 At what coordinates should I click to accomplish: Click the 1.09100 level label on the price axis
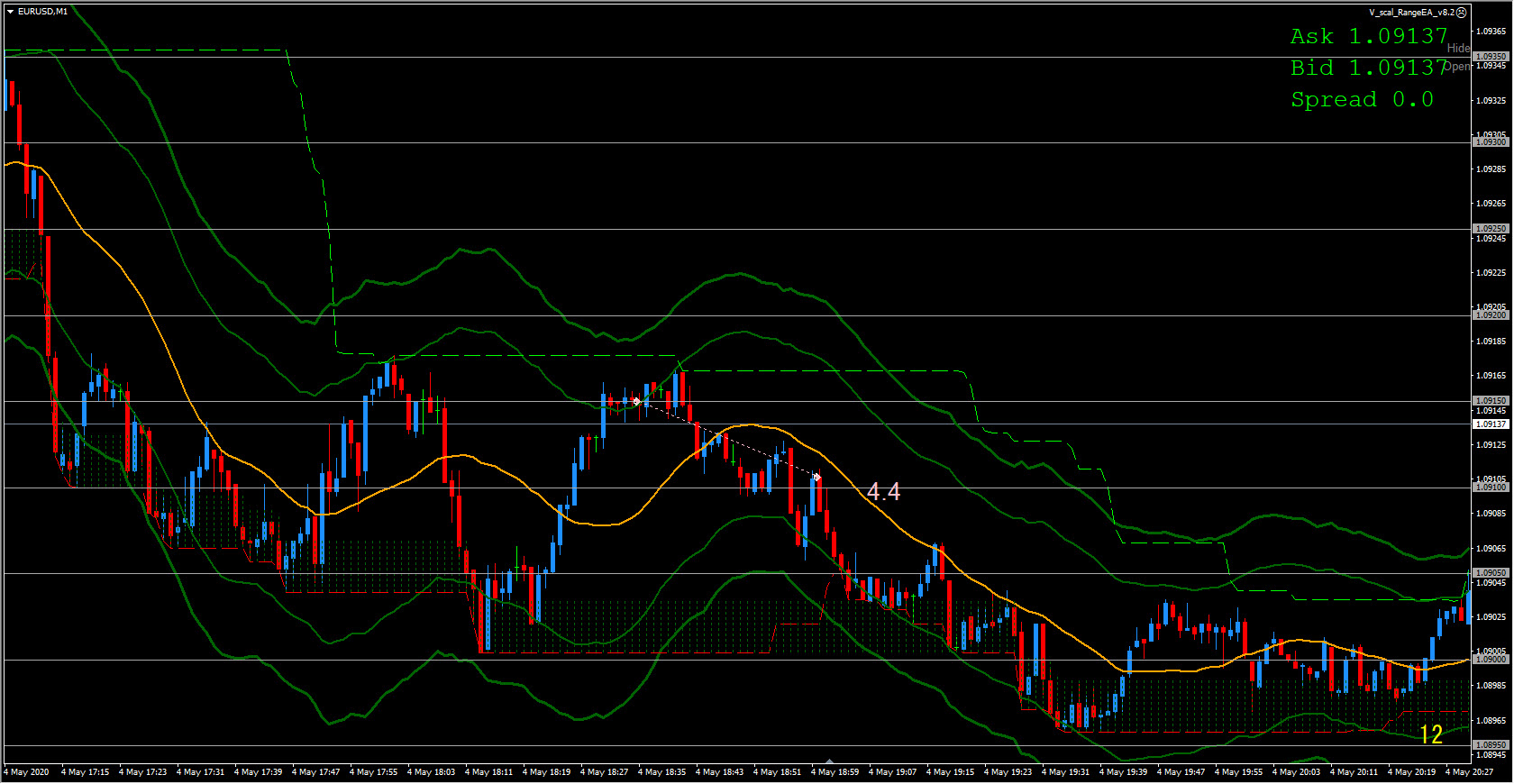[x=1491, y=488]
